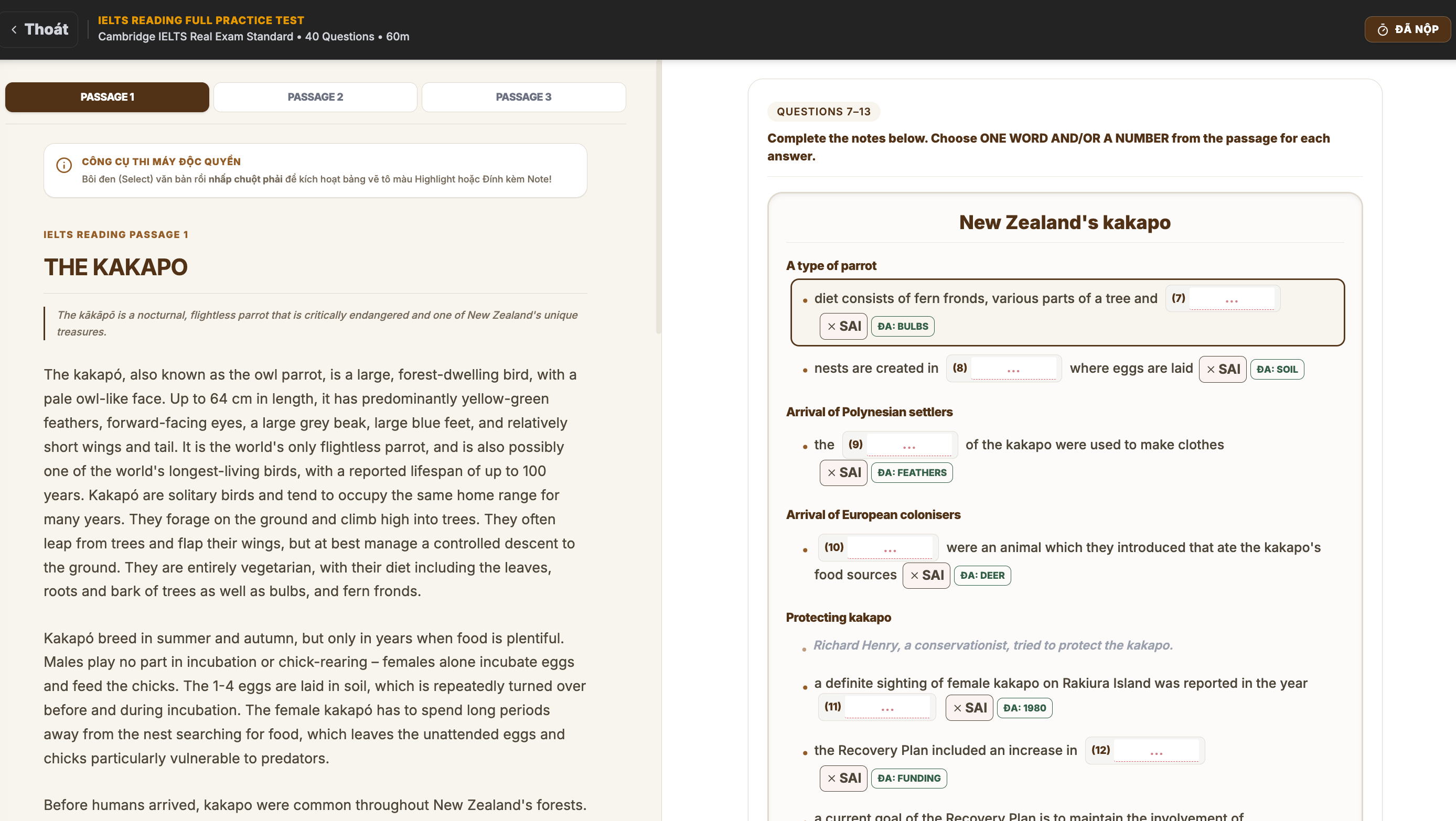Click the A type of parrot section heading
Screen dimensions: 1456x821
pyautogui.click(x=831, y=266)
